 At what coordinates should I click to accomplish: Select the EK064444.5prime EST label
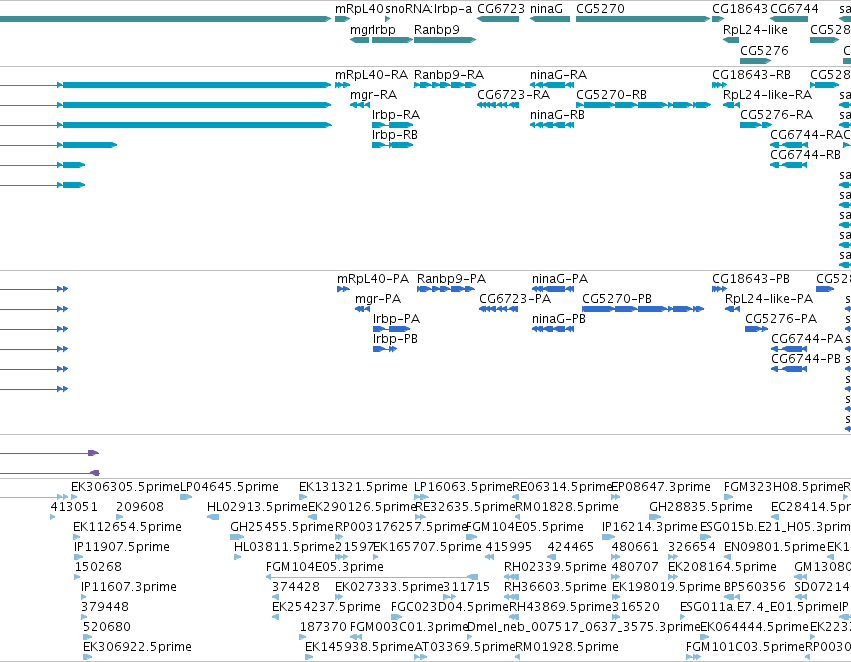pyautogui.click(x=754, y=626)
